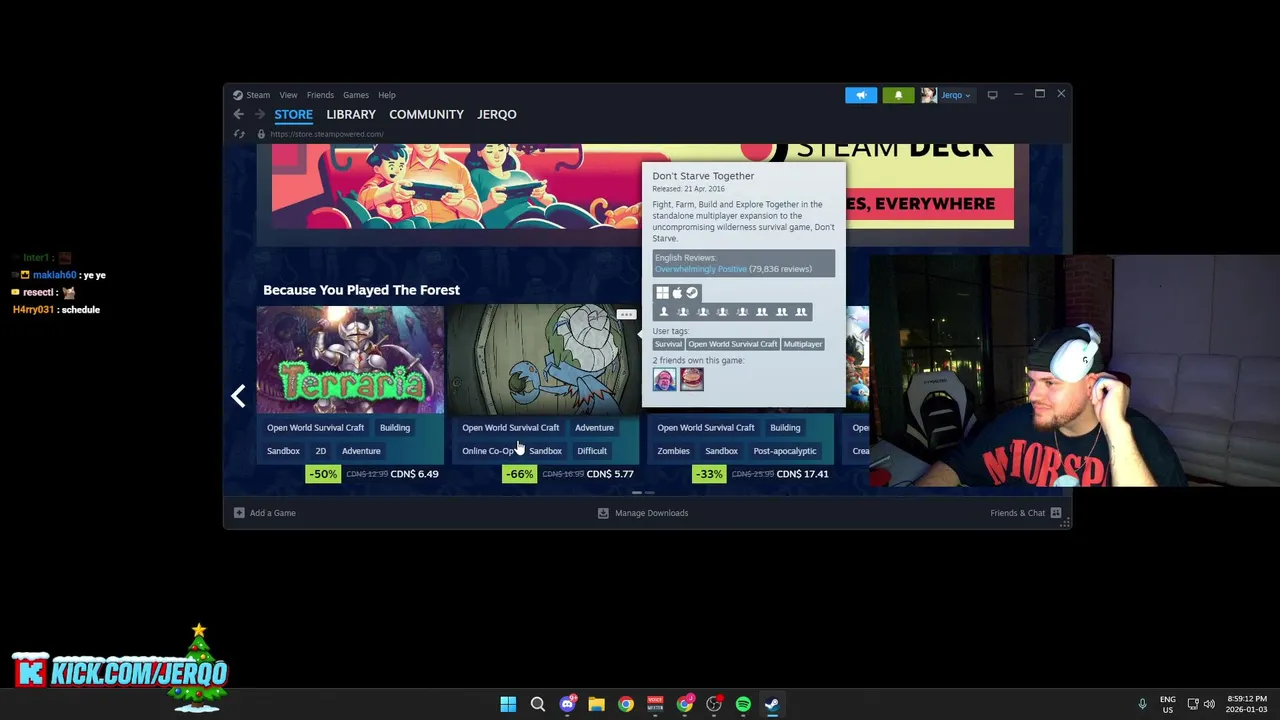Screen dimensions: 1280x720
Task: Click the Zombies tag on the third card
Action: tap(673, 451)
